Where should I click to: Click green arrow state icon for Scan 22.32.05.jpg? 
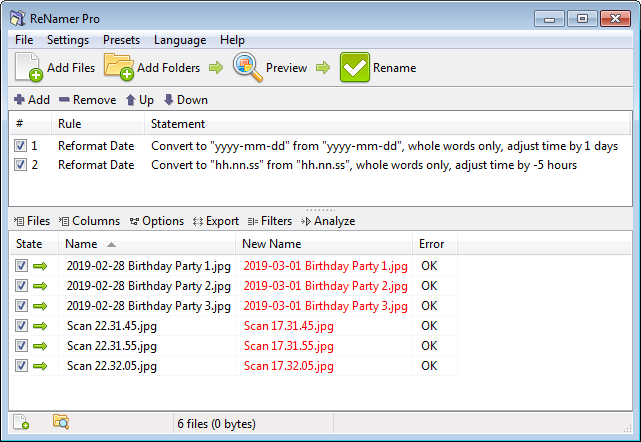[x=40, y=366]
